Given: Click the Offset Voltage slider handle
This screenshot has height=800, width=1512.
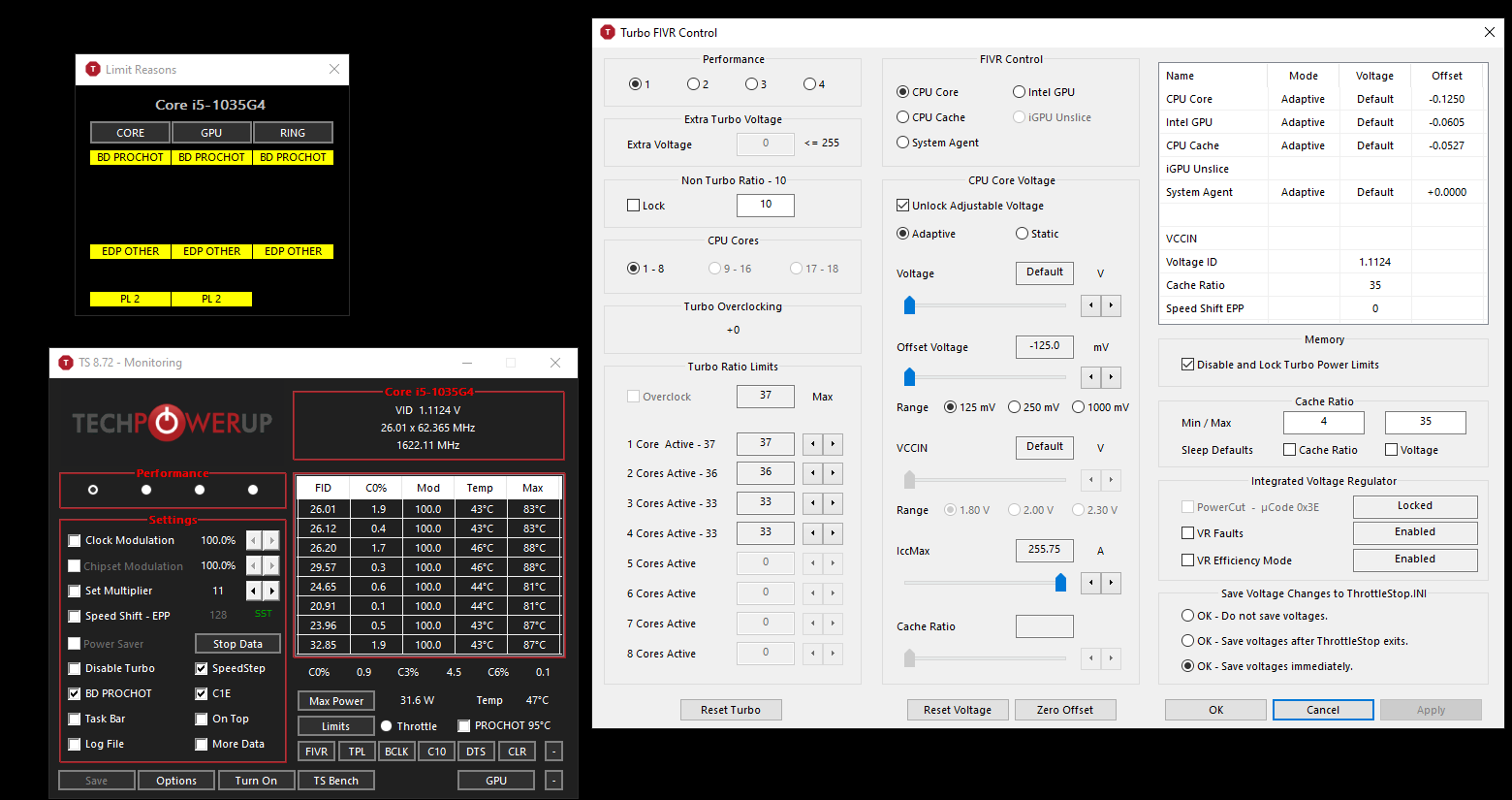Looking at the screenshot, I should pos(909,376).
